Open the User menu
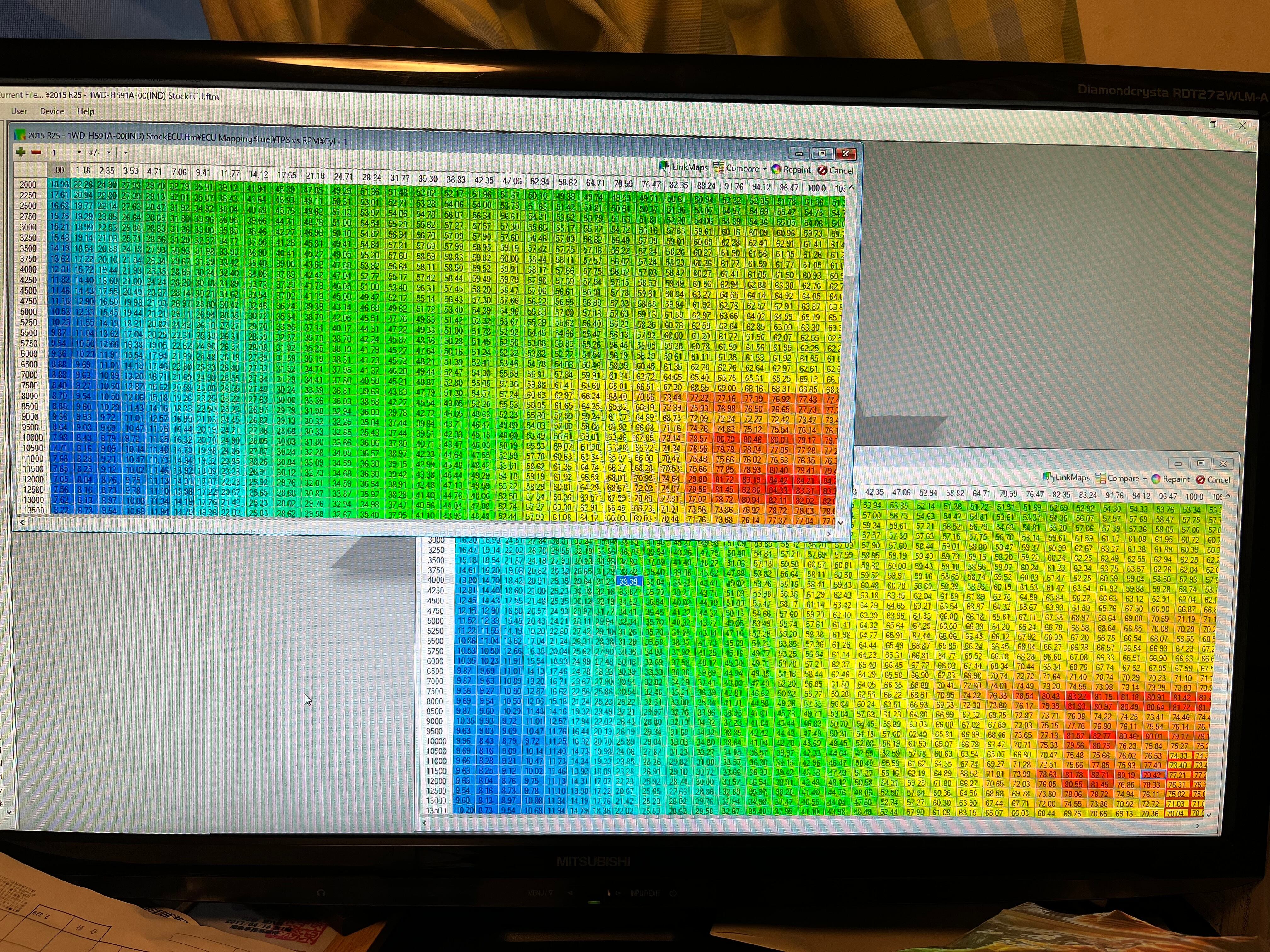Screen dimensions: 1270x952 pos(19,111)
